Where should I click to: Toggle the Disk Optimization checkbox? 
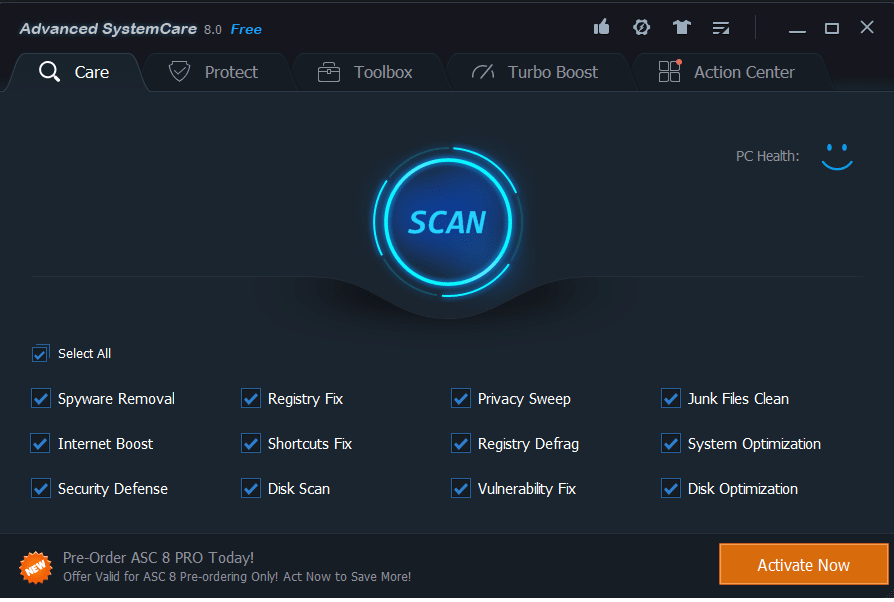(671, 489)
